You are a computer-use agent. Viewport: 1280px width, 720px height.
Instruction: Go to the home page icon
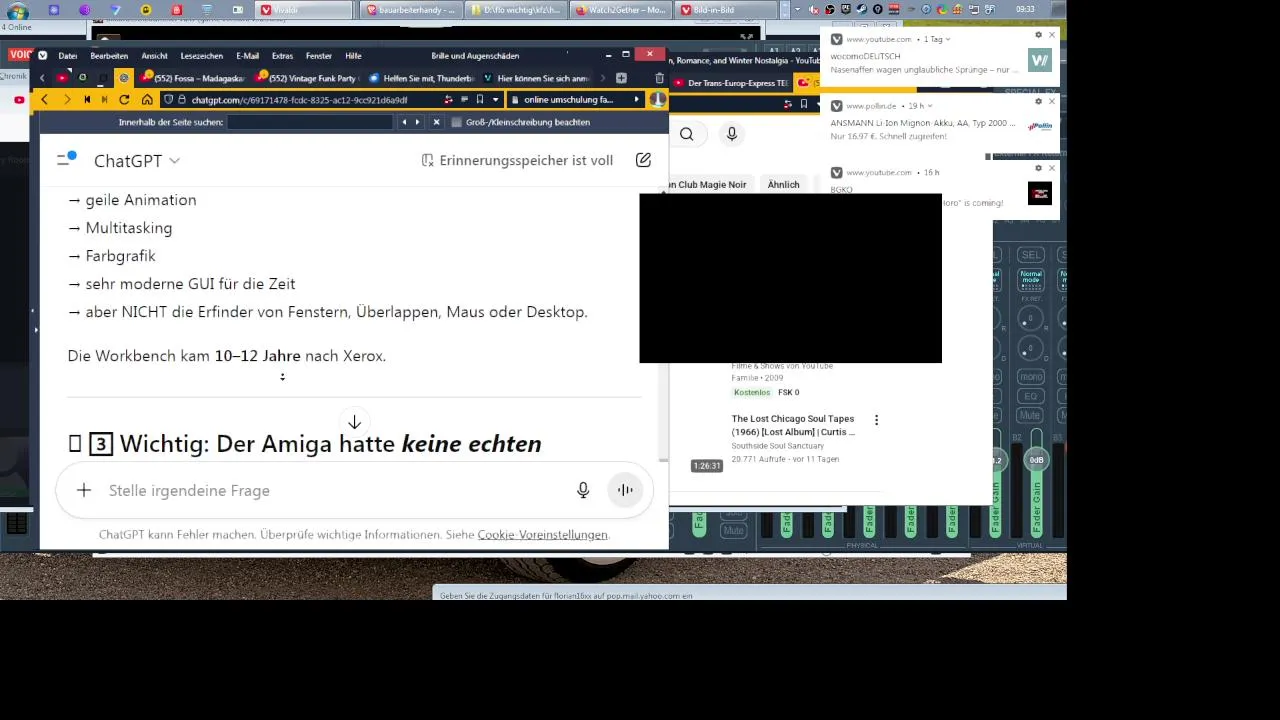point(147,100)
